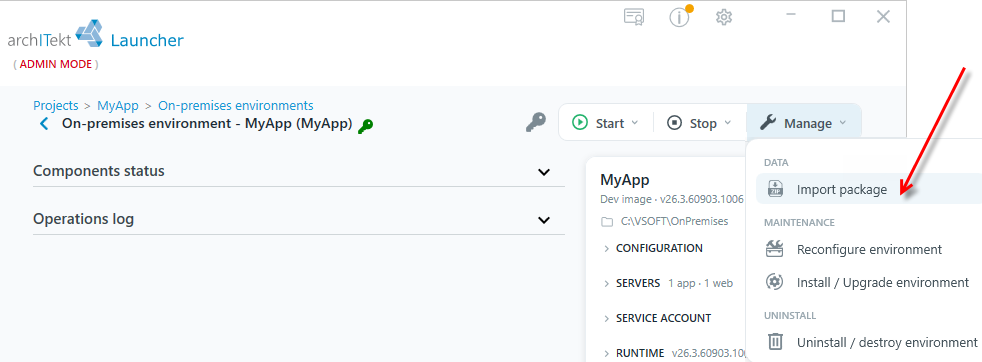Click the Manage button label
The width and height of the screenshot is (982, 362).
[x=808, y=123]
